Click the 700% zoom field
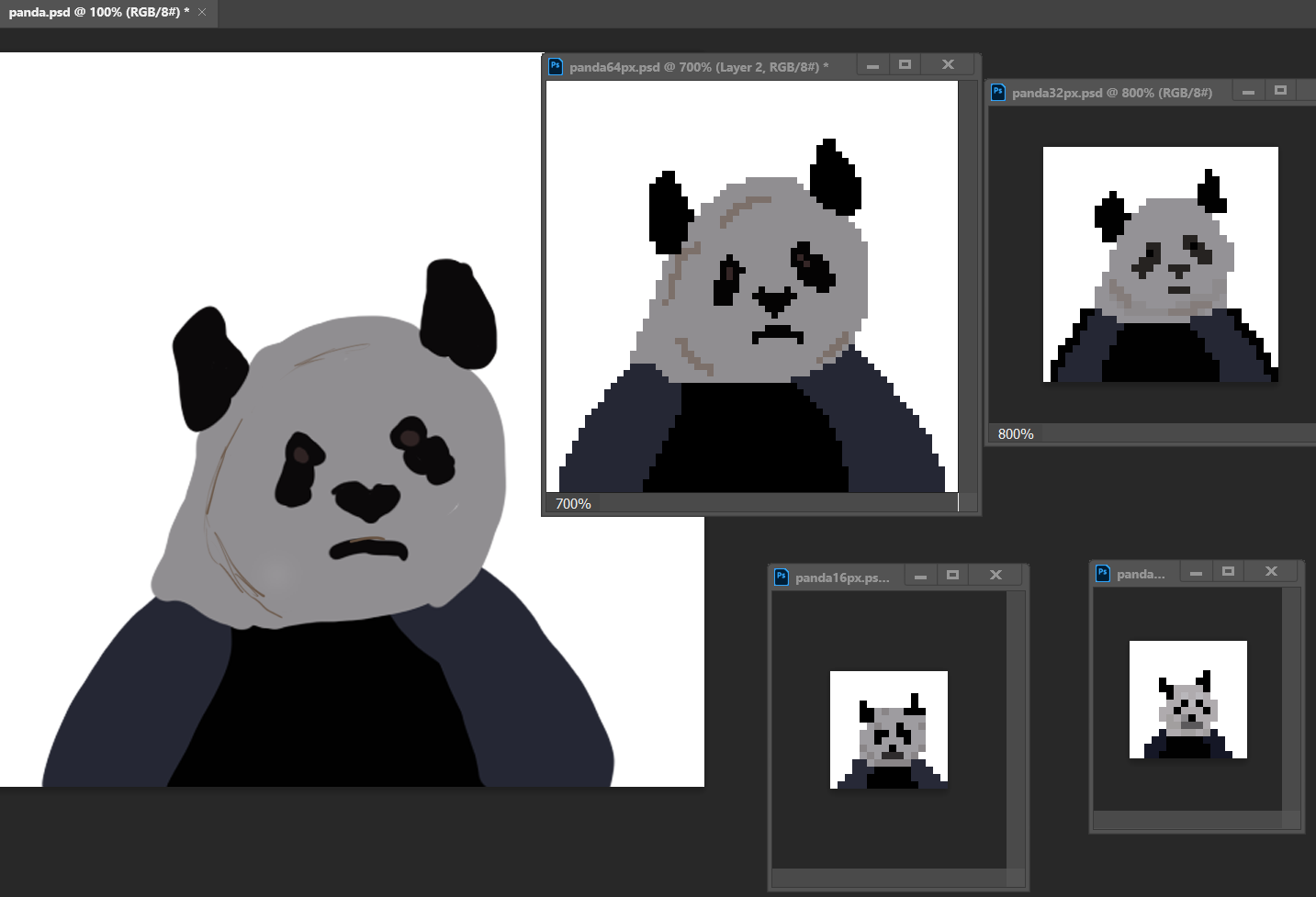Viewport: 1316px width, 897px height. 573,503
